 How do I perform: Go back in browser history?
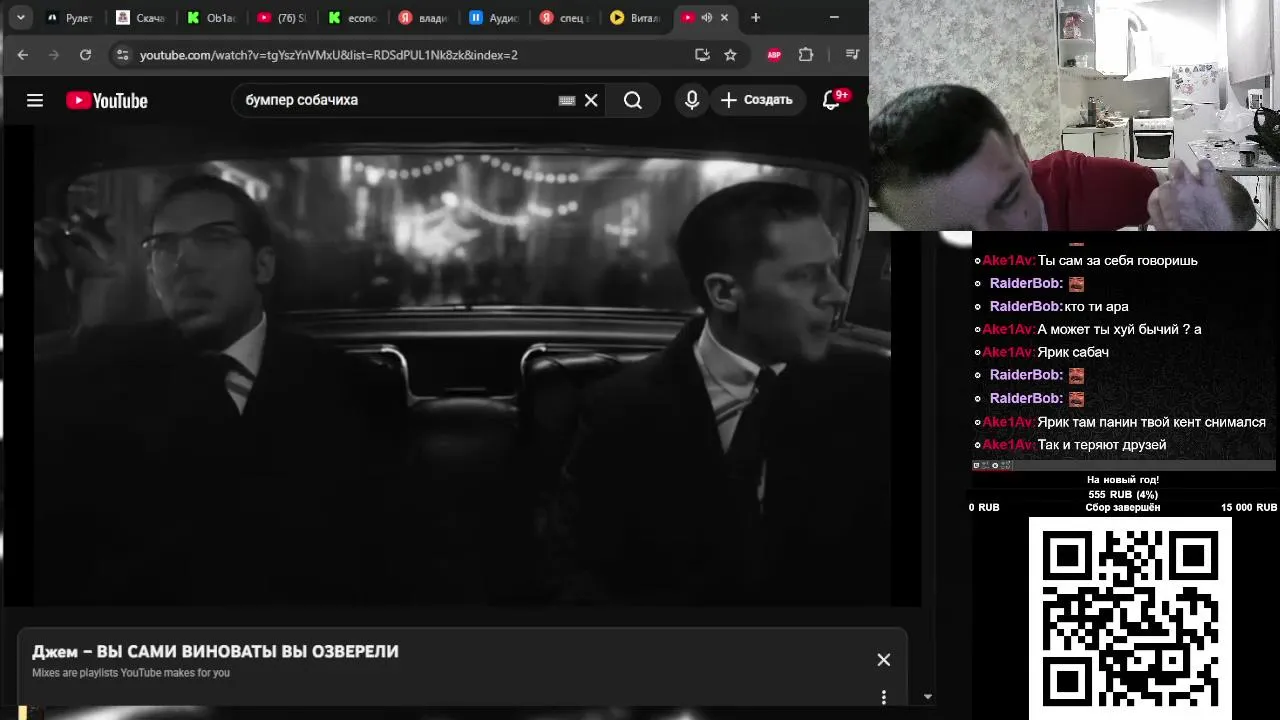click(x=23, y=55)
